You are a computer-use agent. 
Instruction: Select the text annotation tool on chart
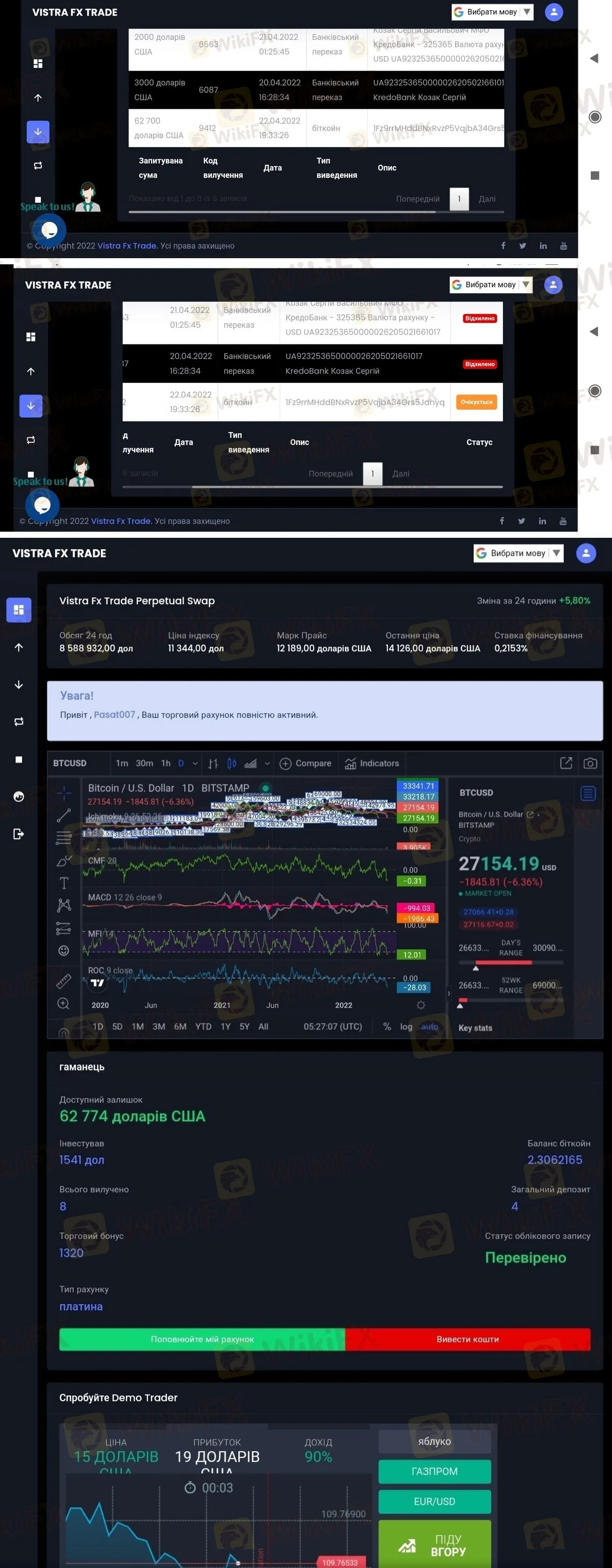pos(64,883)
